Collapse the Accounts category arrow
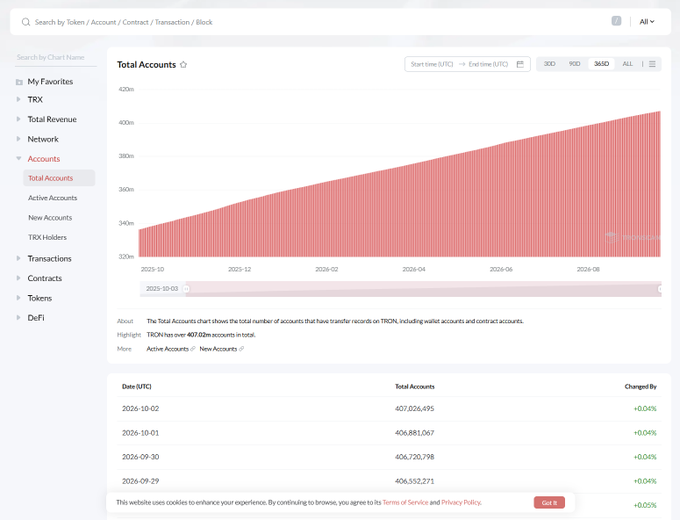The image size is (680, 520). [18, 158]
